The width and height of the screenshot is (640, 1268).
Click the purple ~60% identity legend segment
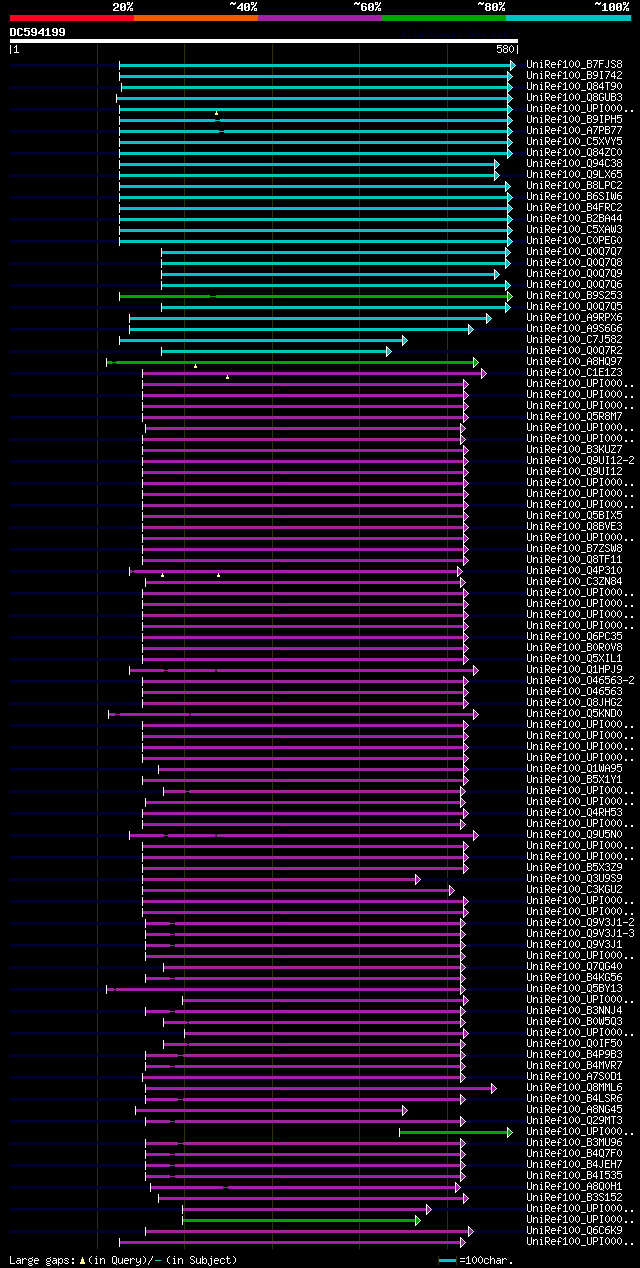[x=320, y=18]
